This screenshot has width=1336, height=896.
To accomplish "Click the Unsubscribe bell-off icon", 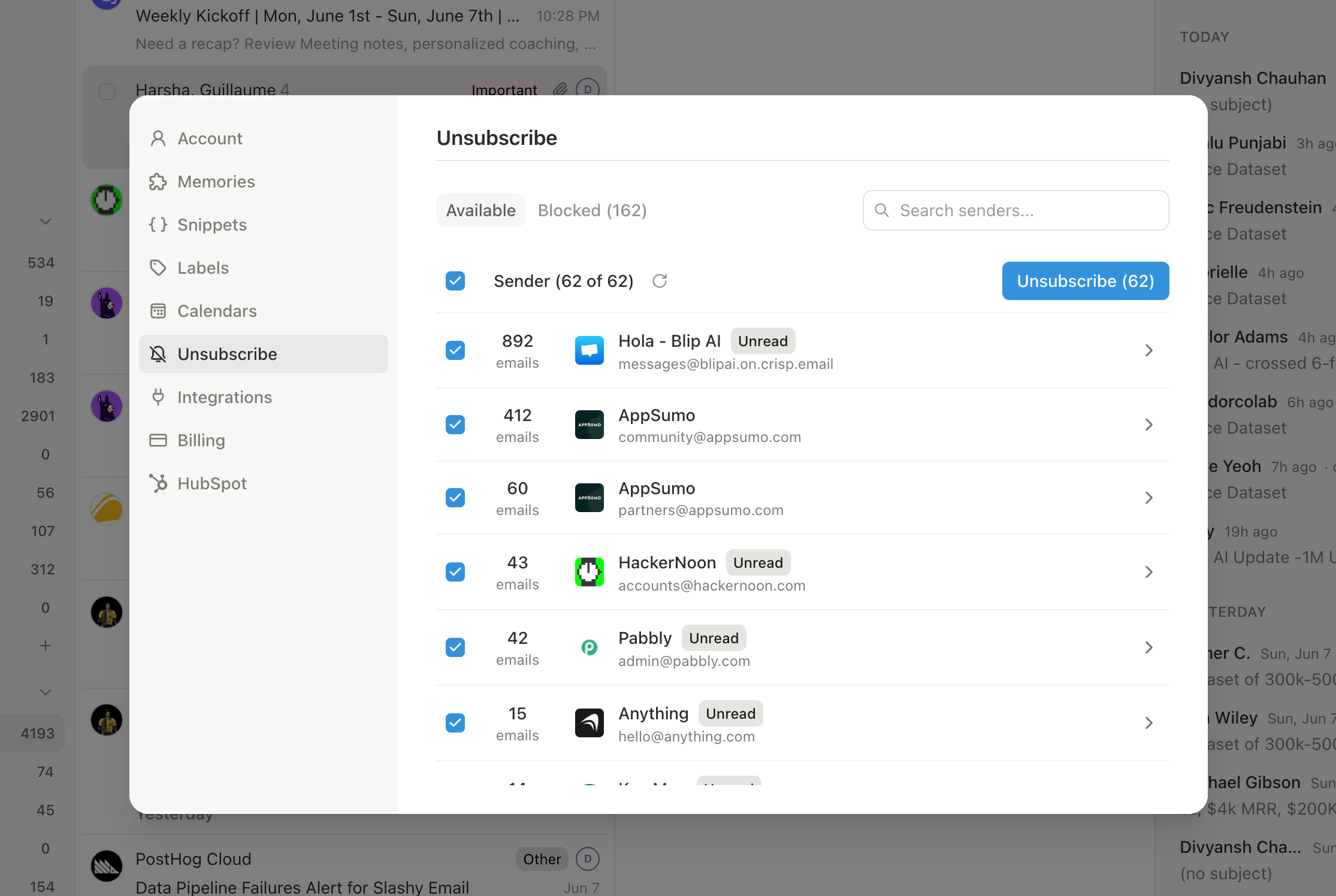I will (x=158, y=354).
